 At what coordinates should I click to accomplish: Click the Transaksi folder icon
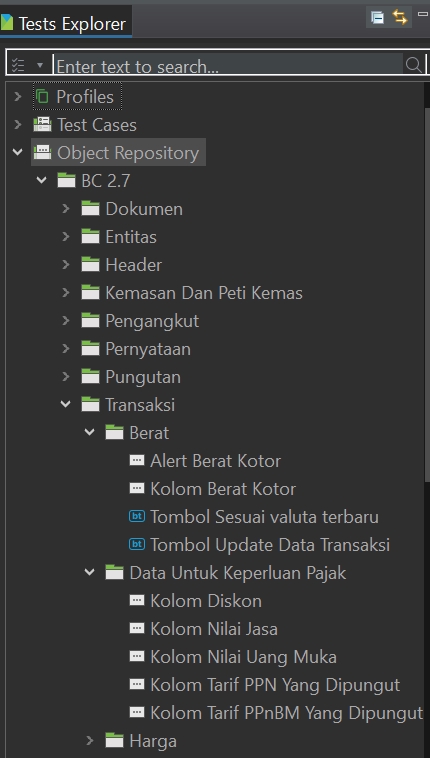[90, 405]
